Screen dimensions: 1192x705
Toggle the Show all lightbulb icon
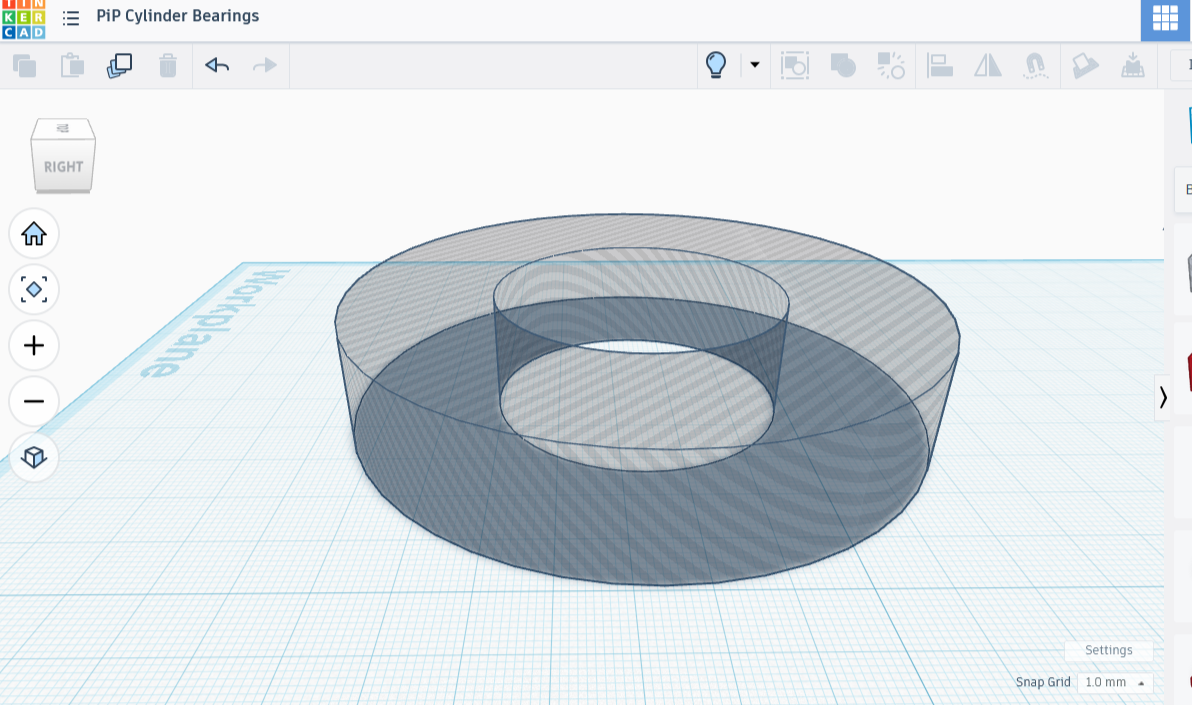coord(716,65)
